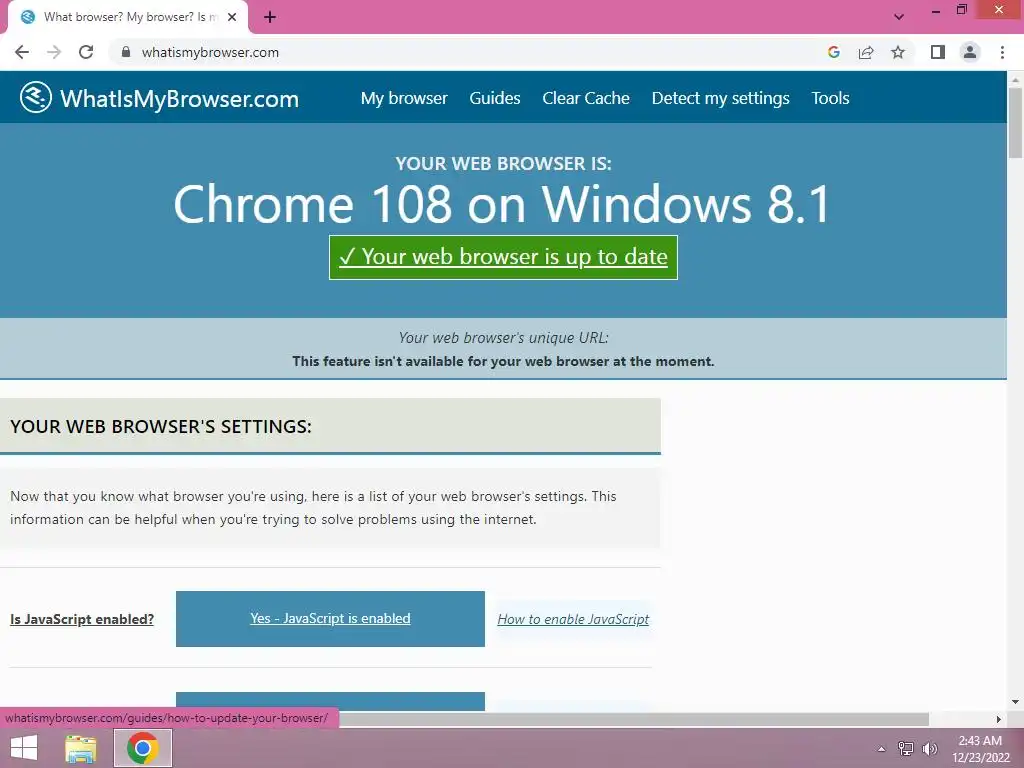
Task: Click the Chrome taskbar icon
Action: pyautogui.click(x=143, y=748)
